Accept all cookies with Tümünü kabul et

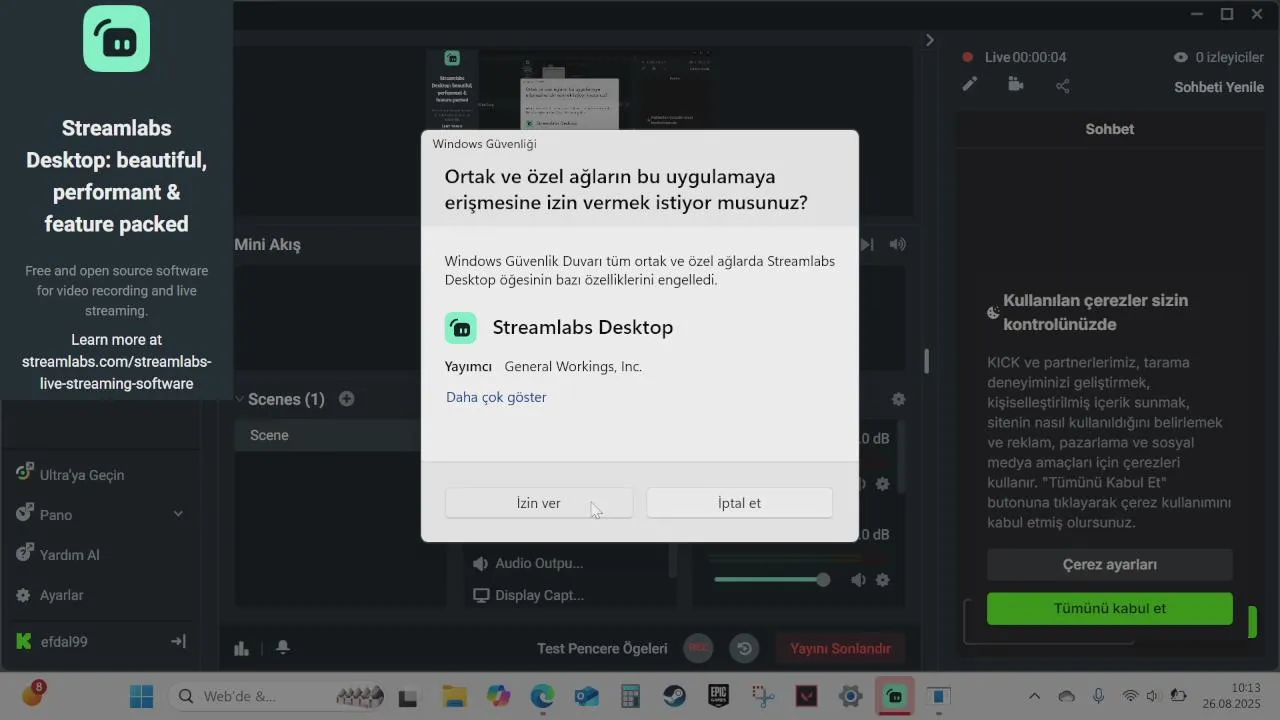click(x=1110, y=608)
